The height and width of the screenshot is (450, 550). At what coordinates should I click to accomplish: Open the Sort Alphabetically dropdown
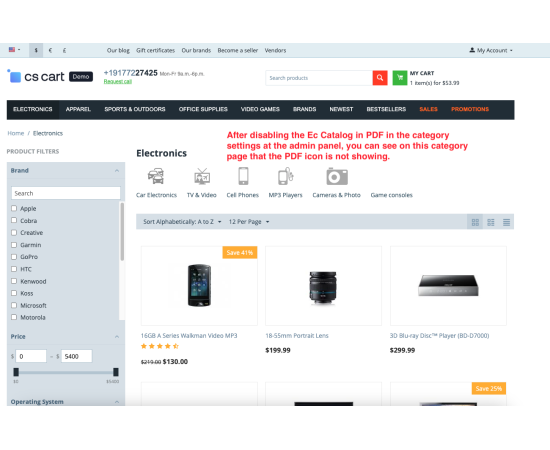click(x=182, y=222)
